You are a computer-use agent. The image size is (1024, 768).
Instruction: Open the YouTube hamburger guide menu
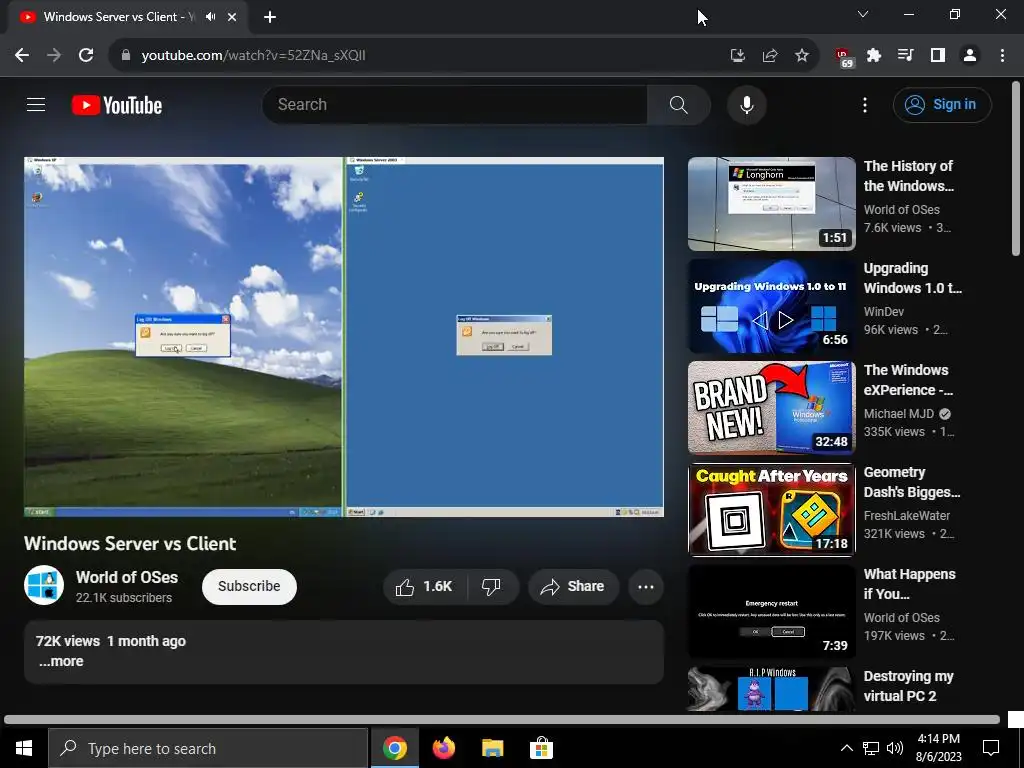[x=36, y=104]
